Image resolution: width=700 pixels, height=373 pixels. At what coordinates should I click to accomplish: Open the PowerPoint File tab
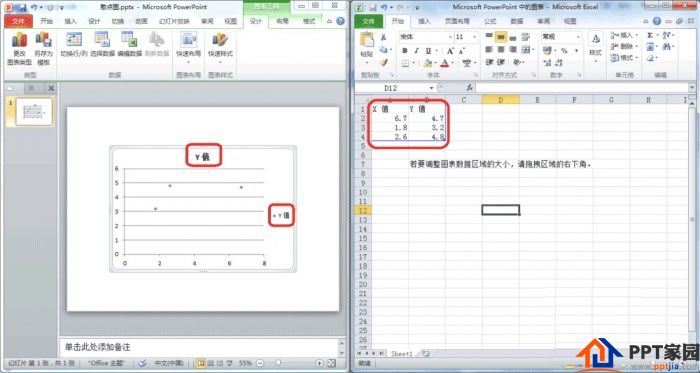[x=18, y=21]
